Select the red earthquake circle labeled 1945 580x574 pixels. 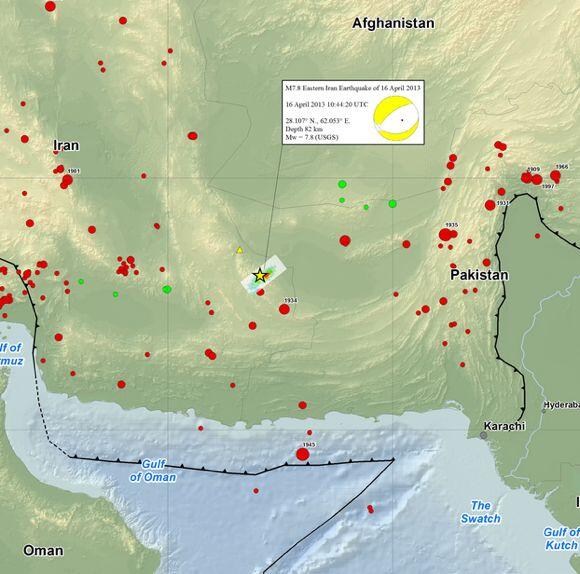[303, 454]
